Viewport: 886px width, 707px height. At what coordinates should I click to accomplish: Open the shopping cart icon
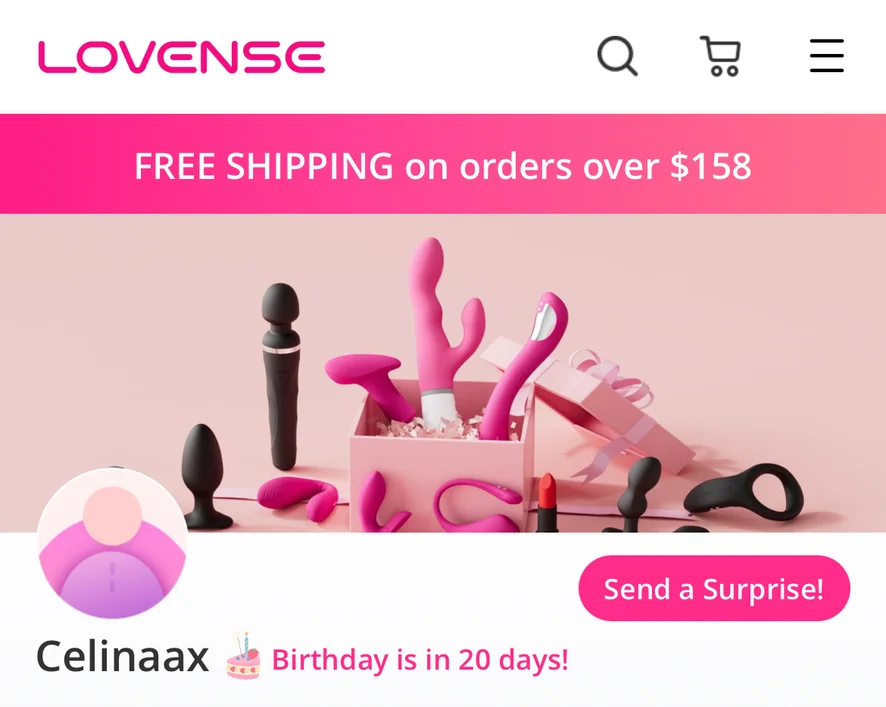[x=720, y=56]
